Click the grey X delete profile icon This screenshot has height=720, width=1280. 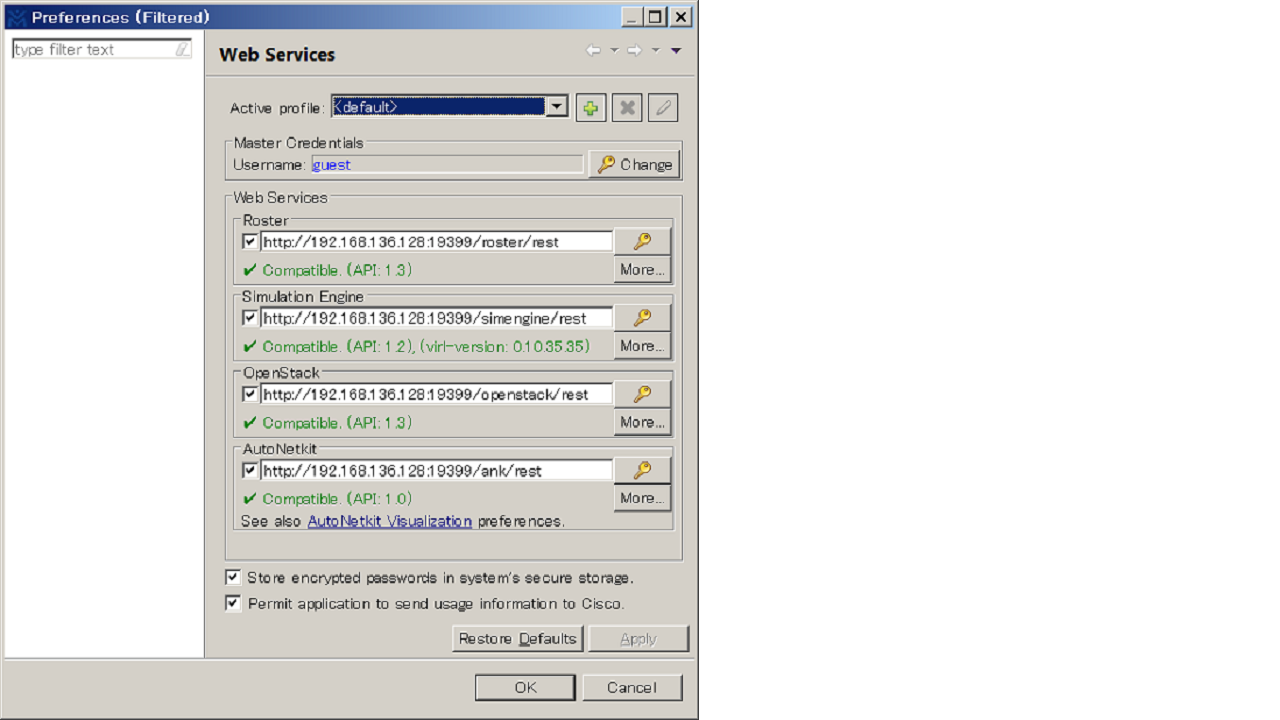(627, 107)
